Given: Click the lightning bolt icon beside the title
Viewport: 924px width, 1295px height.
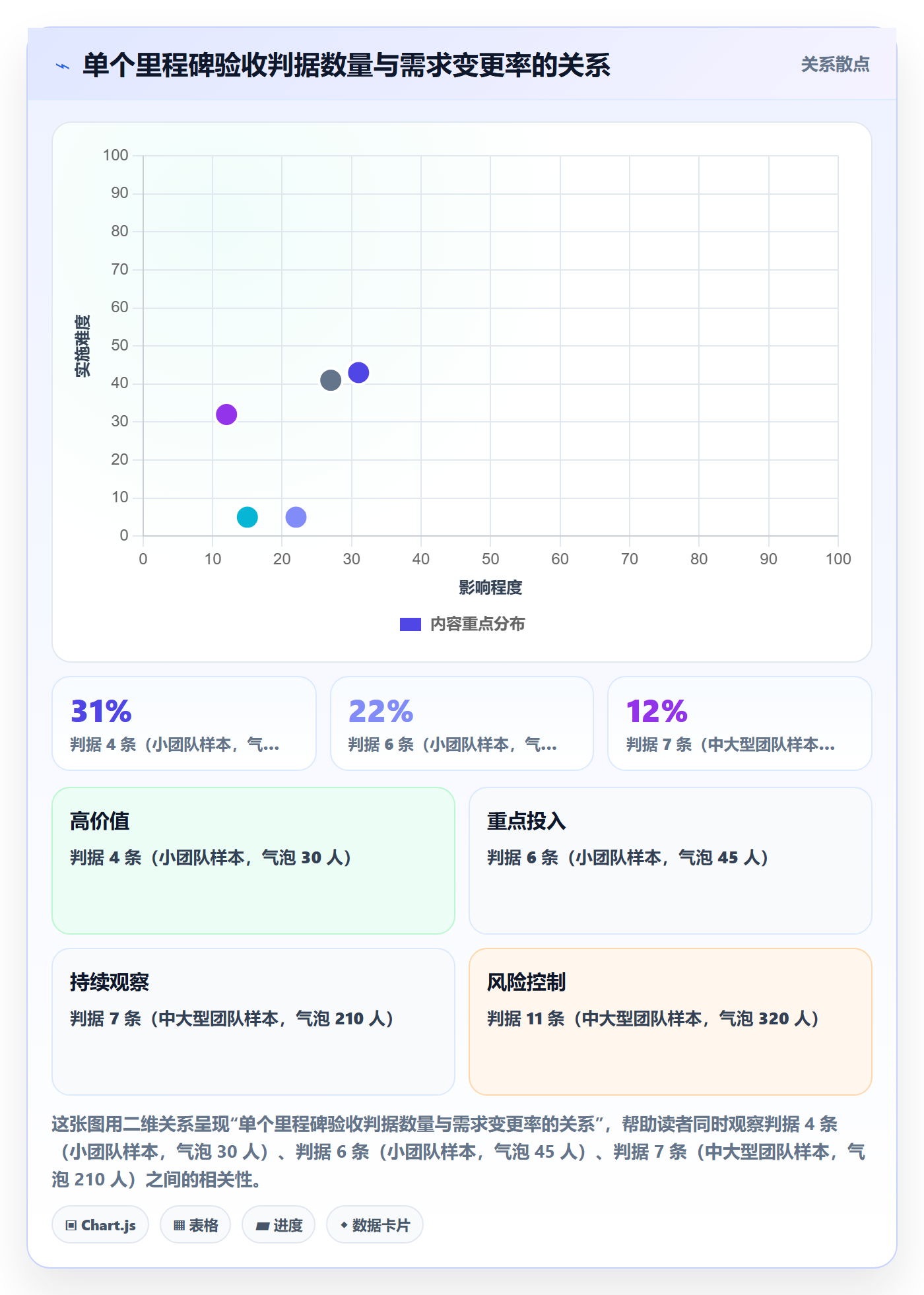Looking at the screenshot, I should pyautogui.click(x=63, y=66).
